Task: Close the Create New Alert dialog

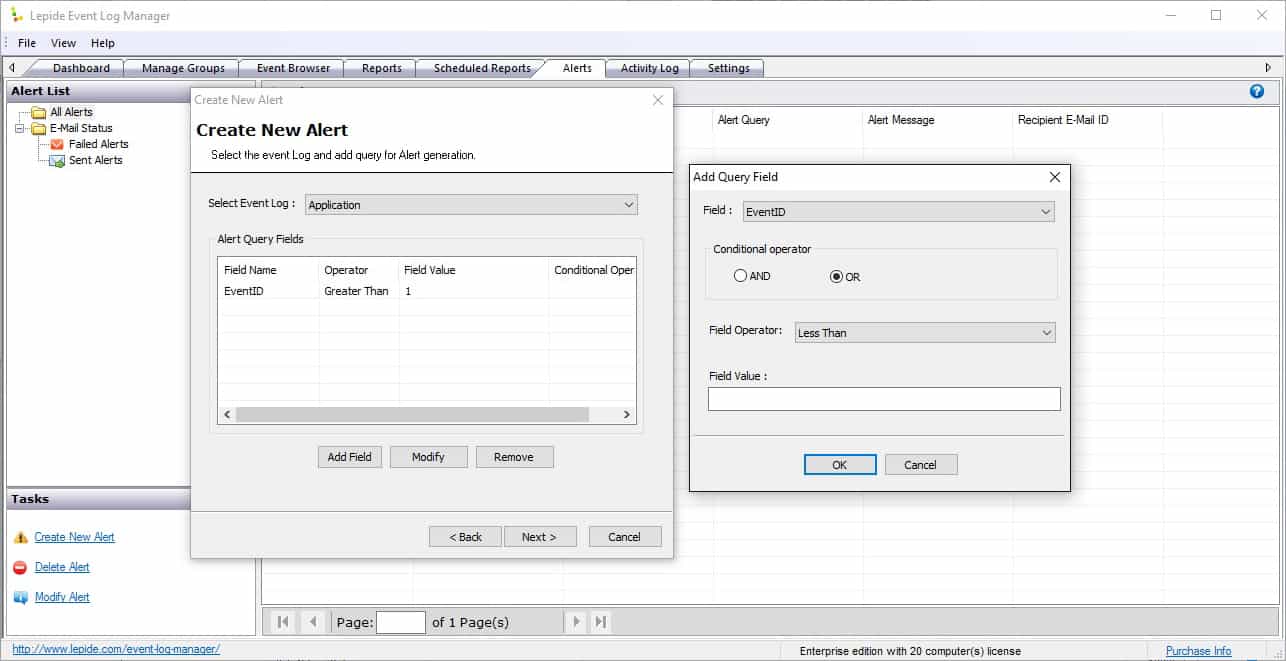Action: (657, 100)
